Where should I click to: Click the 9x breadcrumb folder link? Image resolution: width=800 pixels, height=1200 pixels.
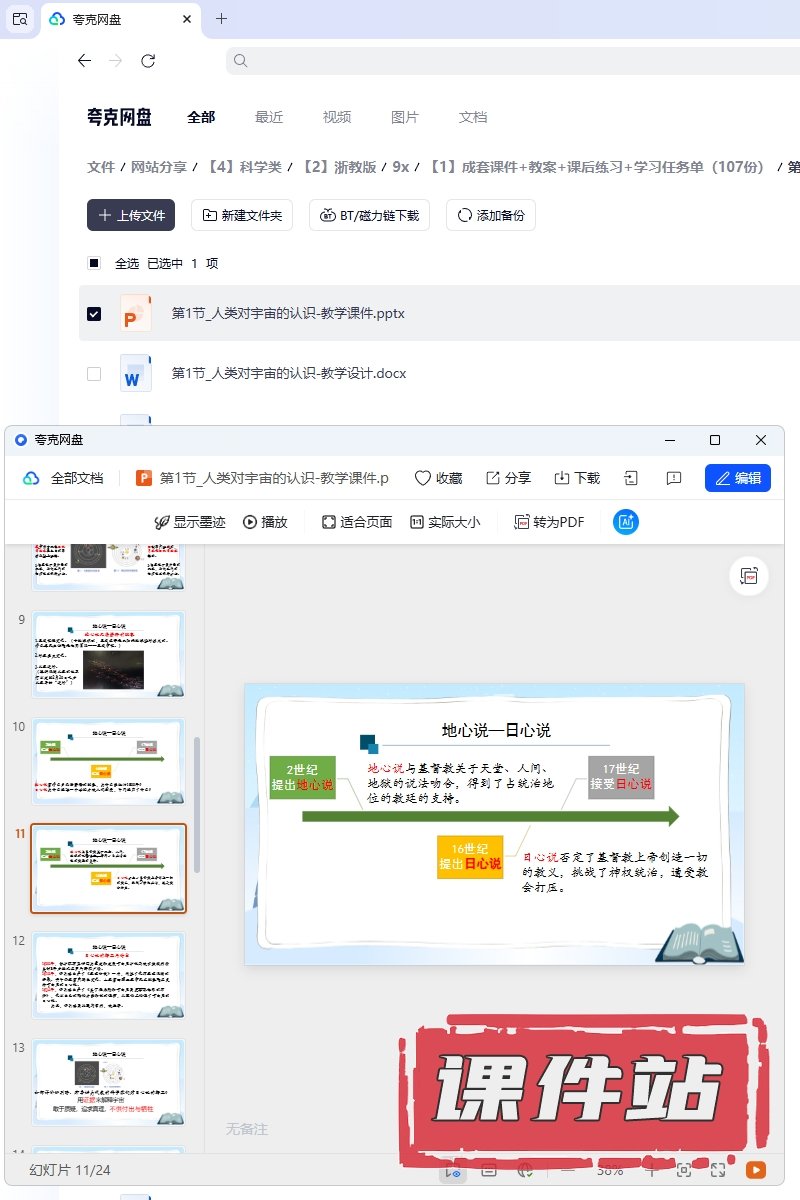point(400,167)
